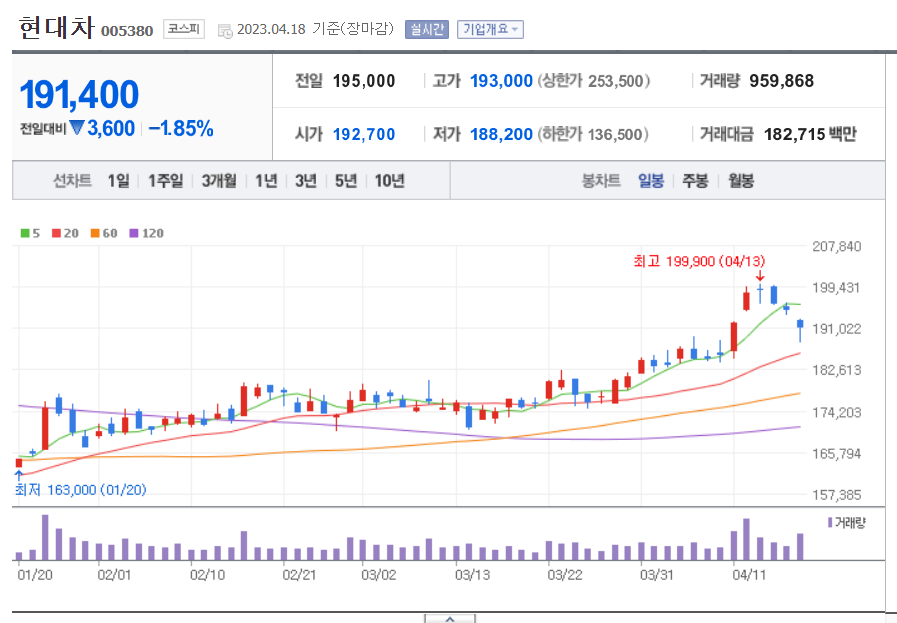This screenshot has width=897, height=623.
Task: Click the collapse arrow handle below the chart
Action: (450, 619)
